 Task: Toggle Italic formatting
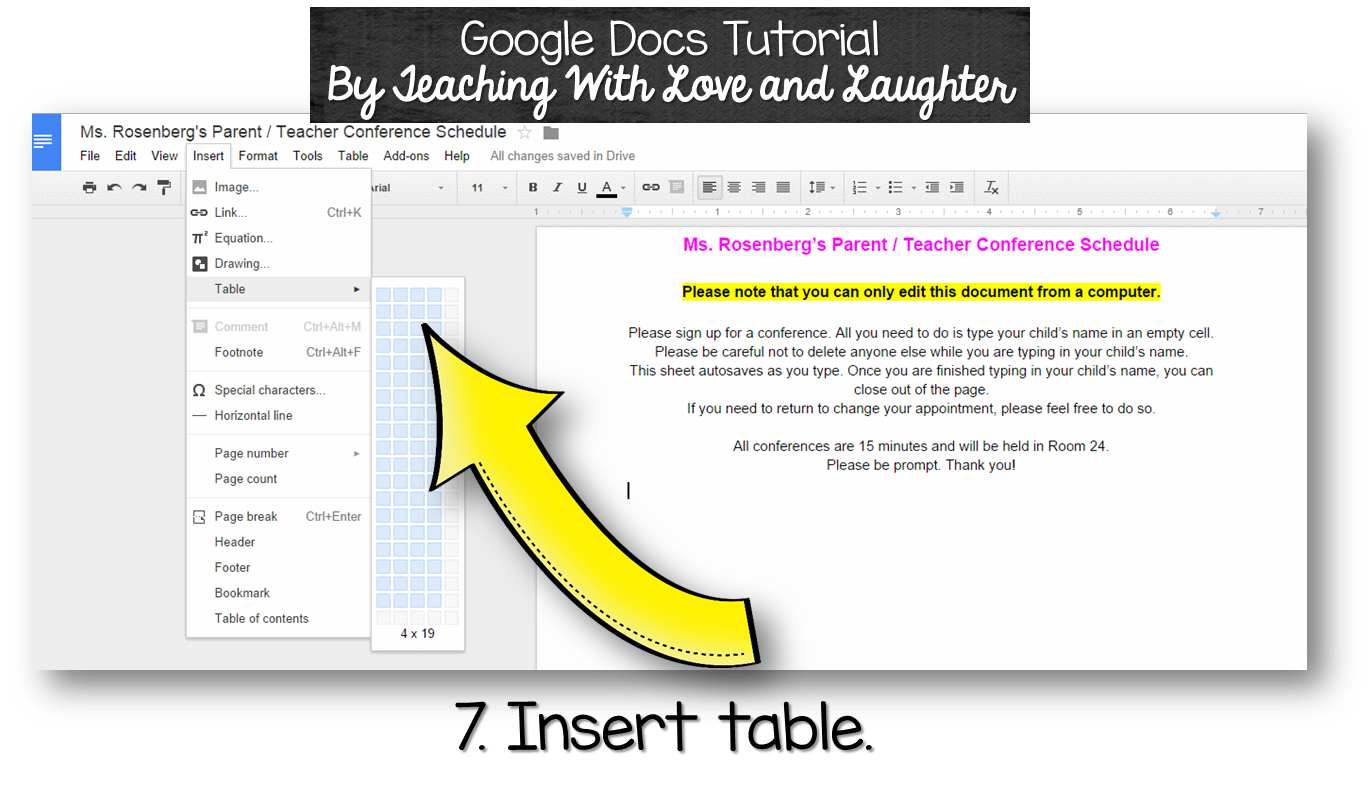557,187
